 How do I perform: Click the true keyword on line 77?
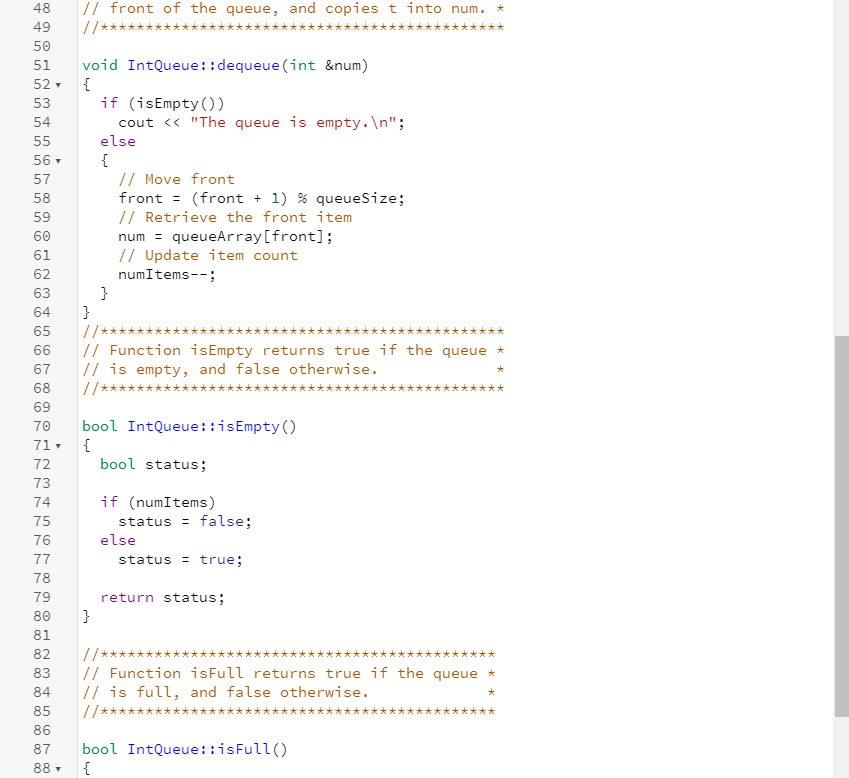[220, 559]
